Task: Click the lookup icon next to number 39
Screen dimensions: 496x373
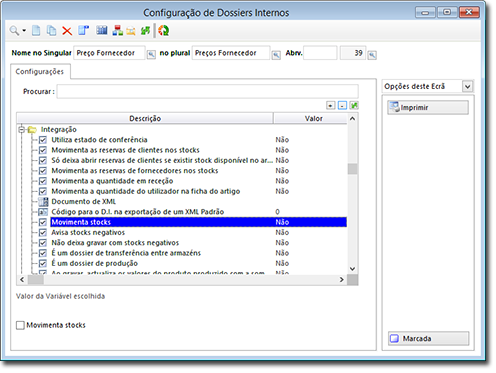Action: click(x=372, y=55)
